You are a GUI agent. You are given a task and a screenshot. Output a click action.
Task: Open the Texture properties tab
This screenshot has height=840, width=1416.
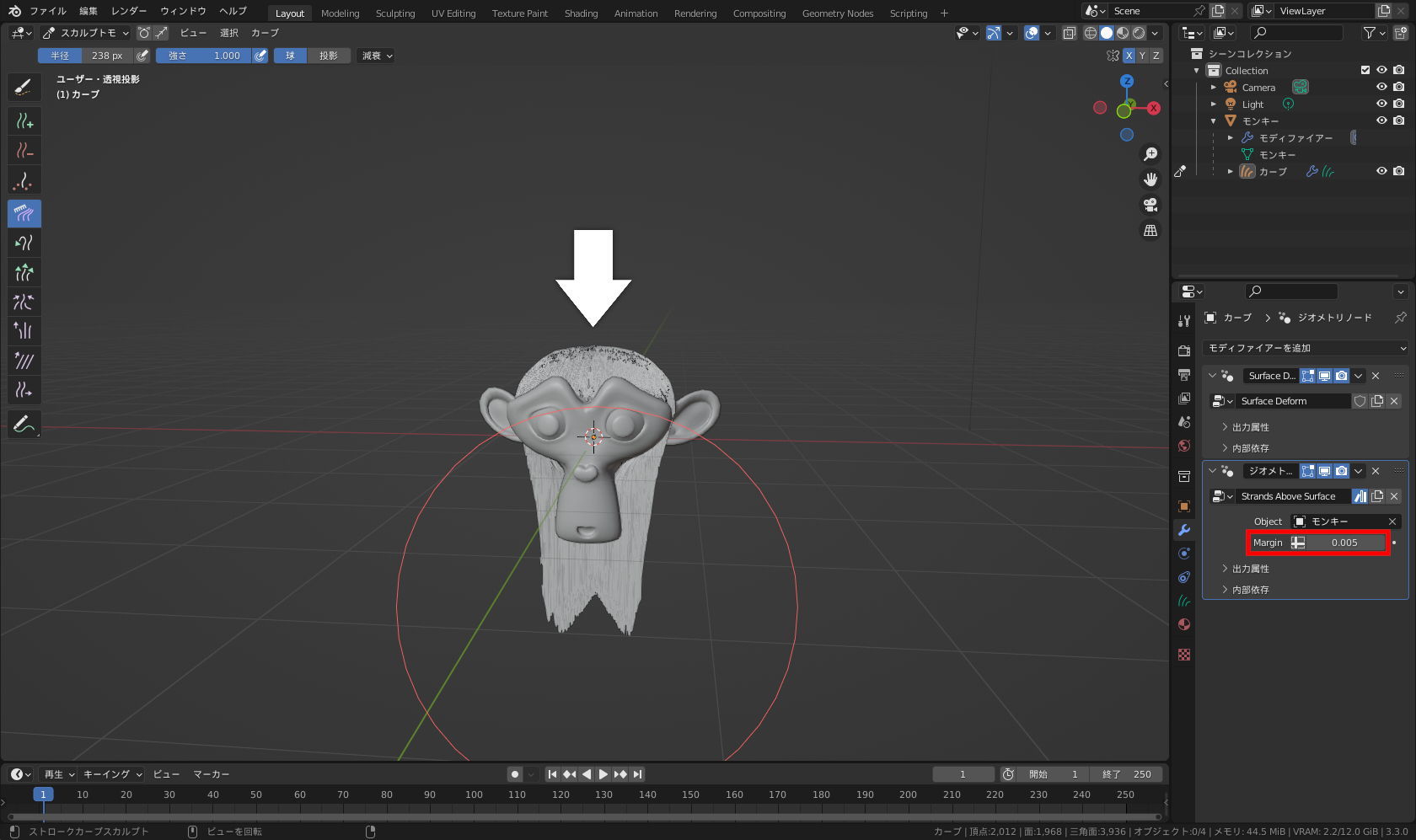[1184, 655]
